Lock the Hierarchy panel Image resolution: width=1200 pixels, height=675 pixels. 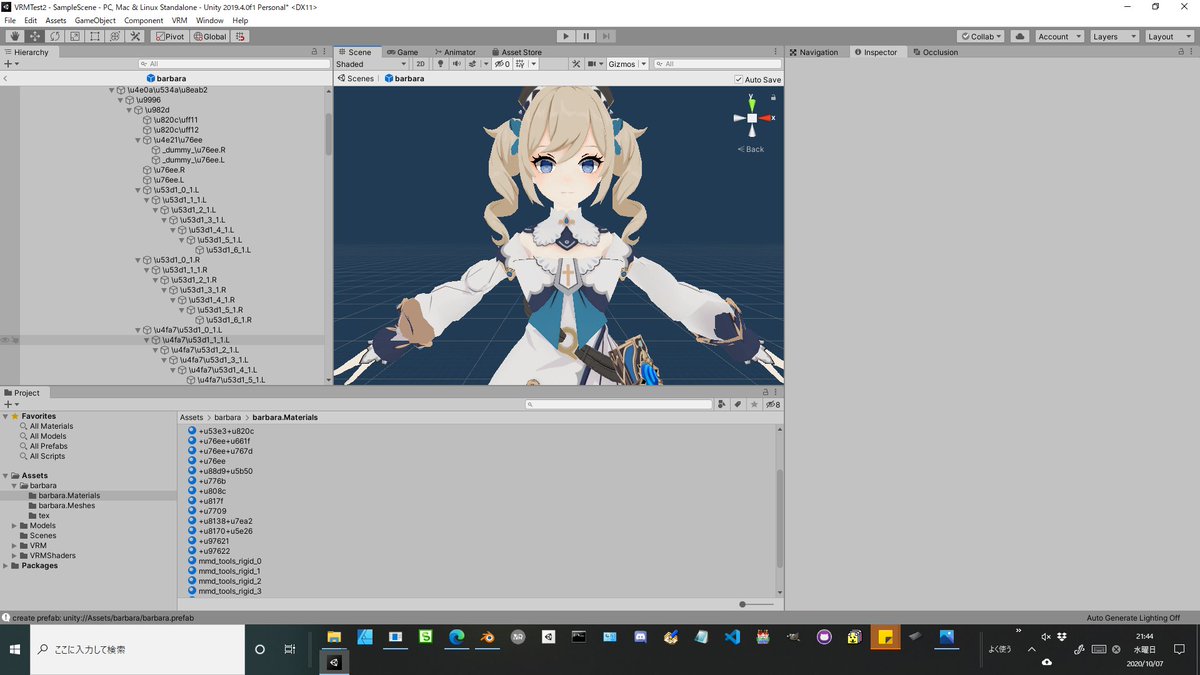point(314,52)
